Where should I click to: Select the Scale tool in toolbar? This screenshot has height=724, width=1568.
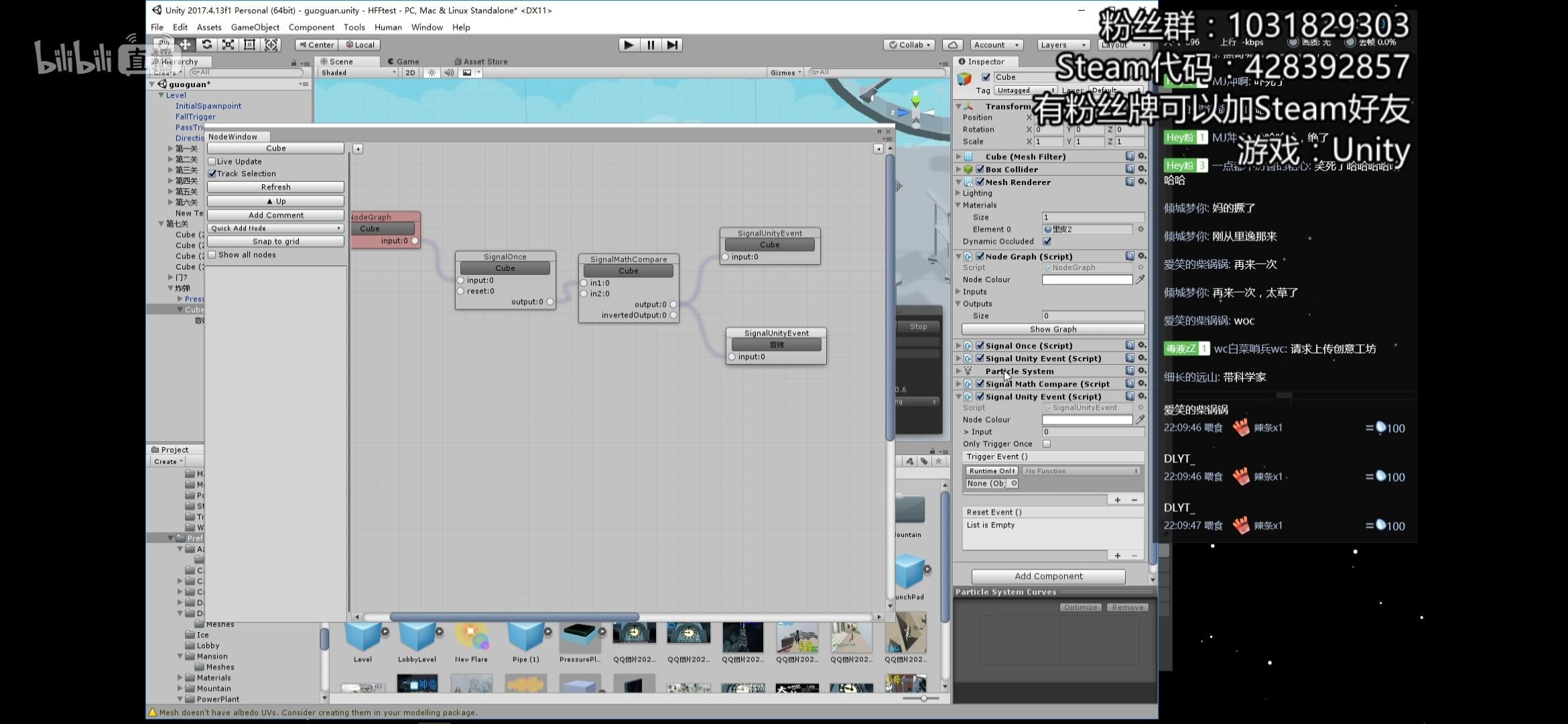(228, 45)
